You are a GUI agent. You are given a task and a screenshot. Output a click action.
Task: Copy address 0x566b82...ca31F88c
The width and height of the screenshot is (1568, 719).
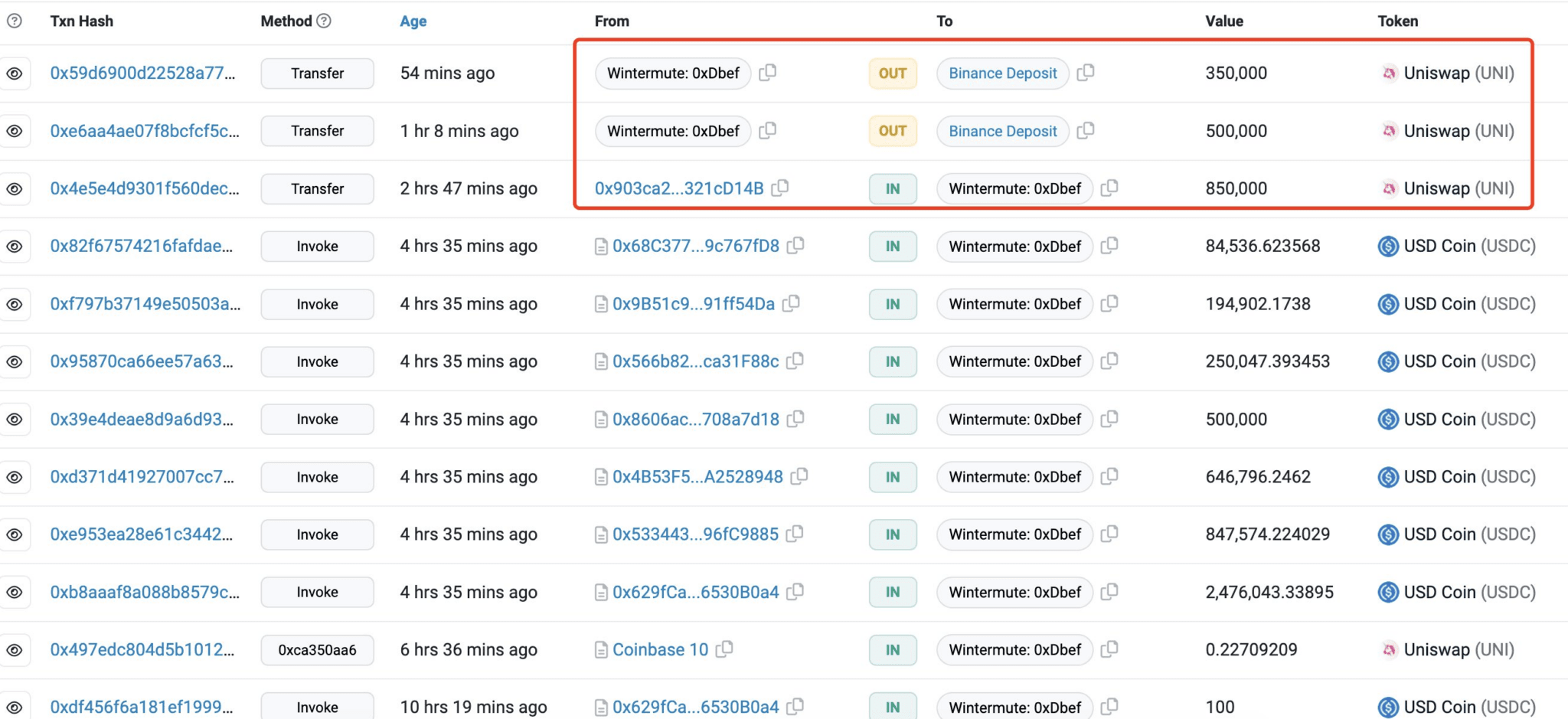[795, 361]
